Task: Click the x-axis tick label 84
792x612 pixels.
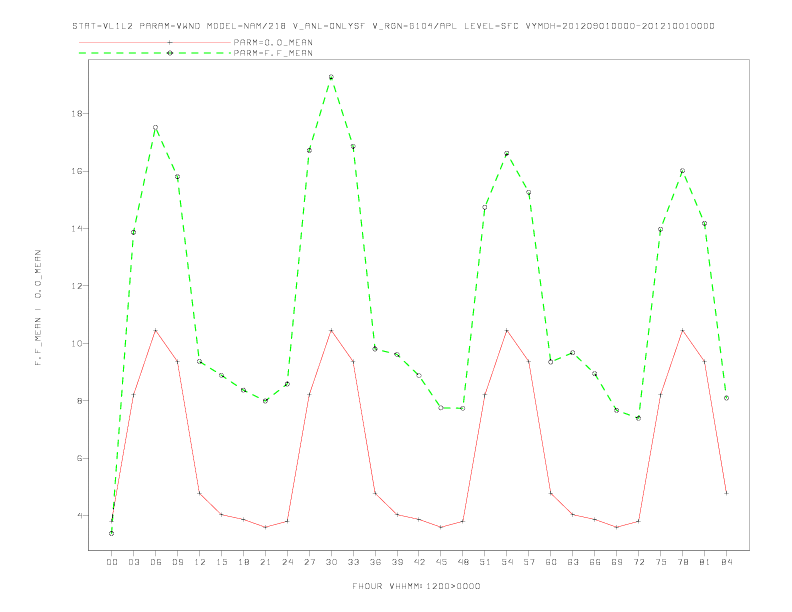Action: pos(727,562)
